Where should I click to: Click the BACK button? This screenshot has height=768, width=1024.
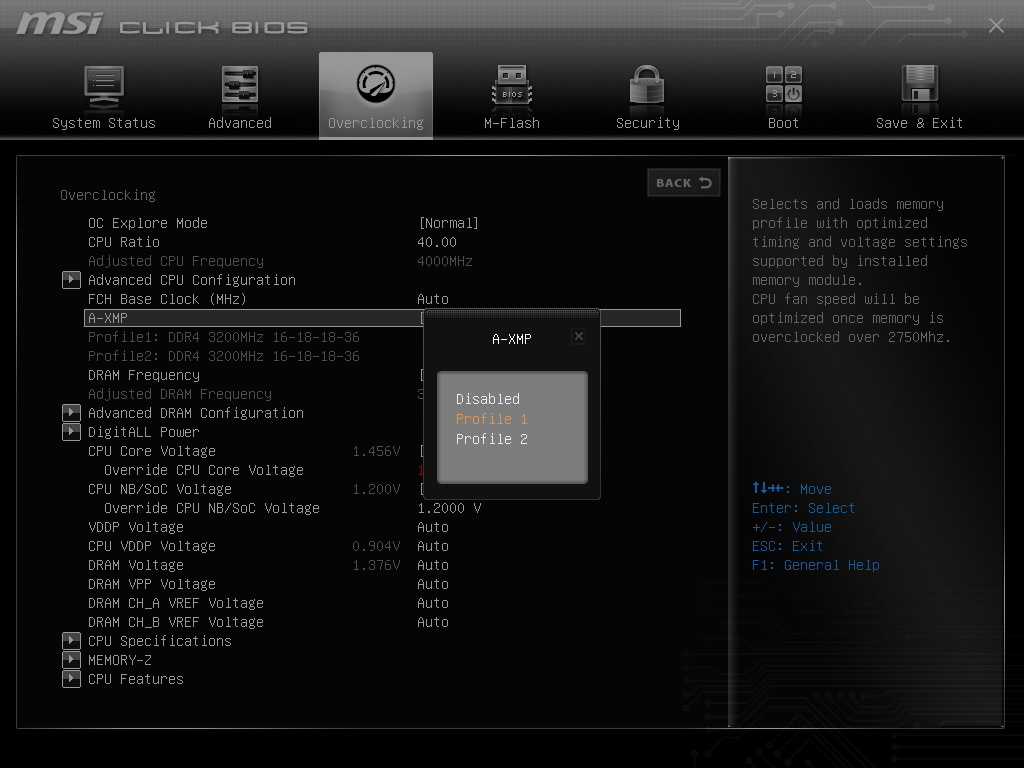click(x=684, y=183)
